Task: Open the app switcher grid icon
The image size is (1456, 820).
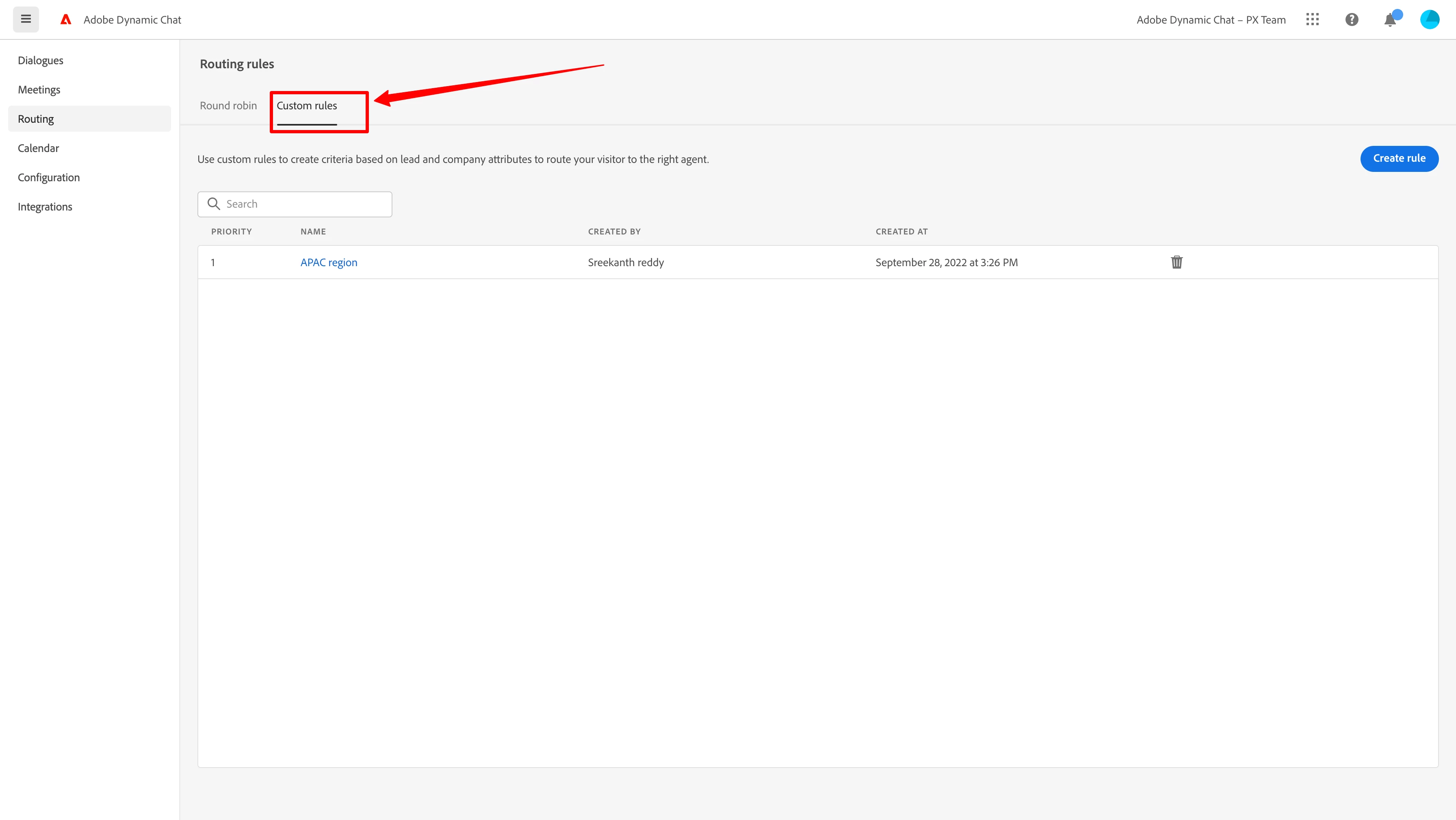Action: coord(1313,20)
